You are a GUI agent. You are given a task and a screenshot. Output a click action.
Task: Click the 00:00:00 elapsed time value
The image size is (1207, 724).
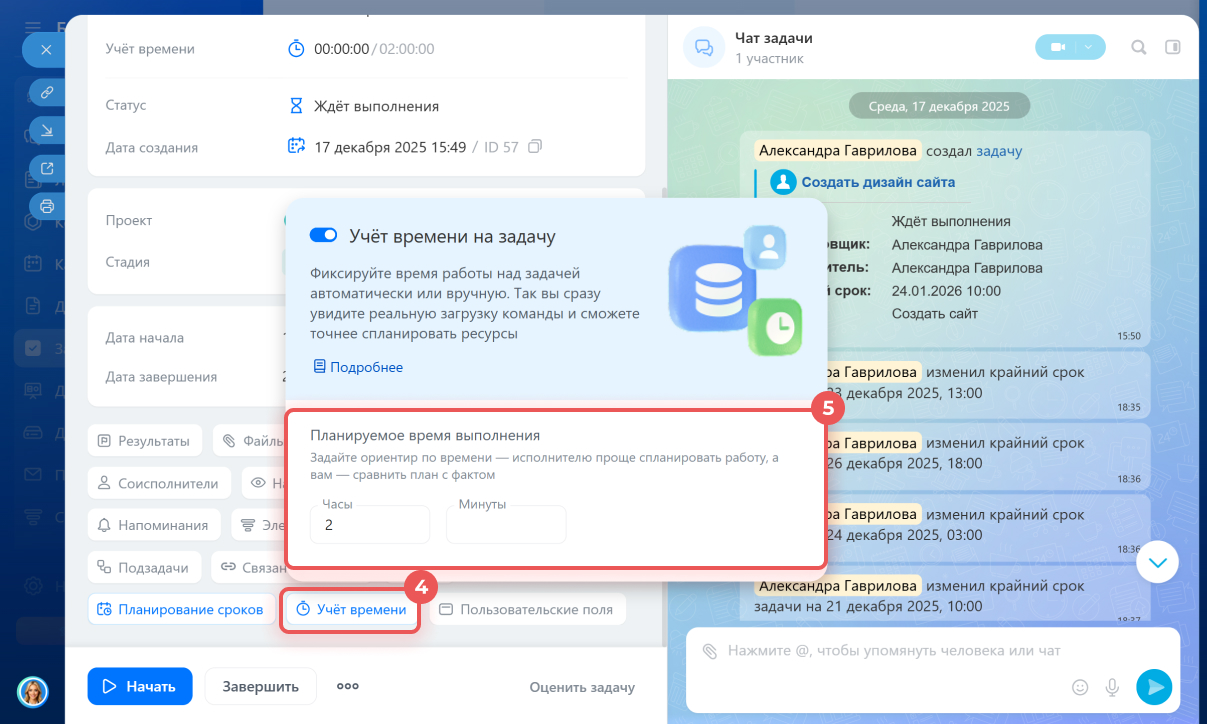tap(341, 49)
